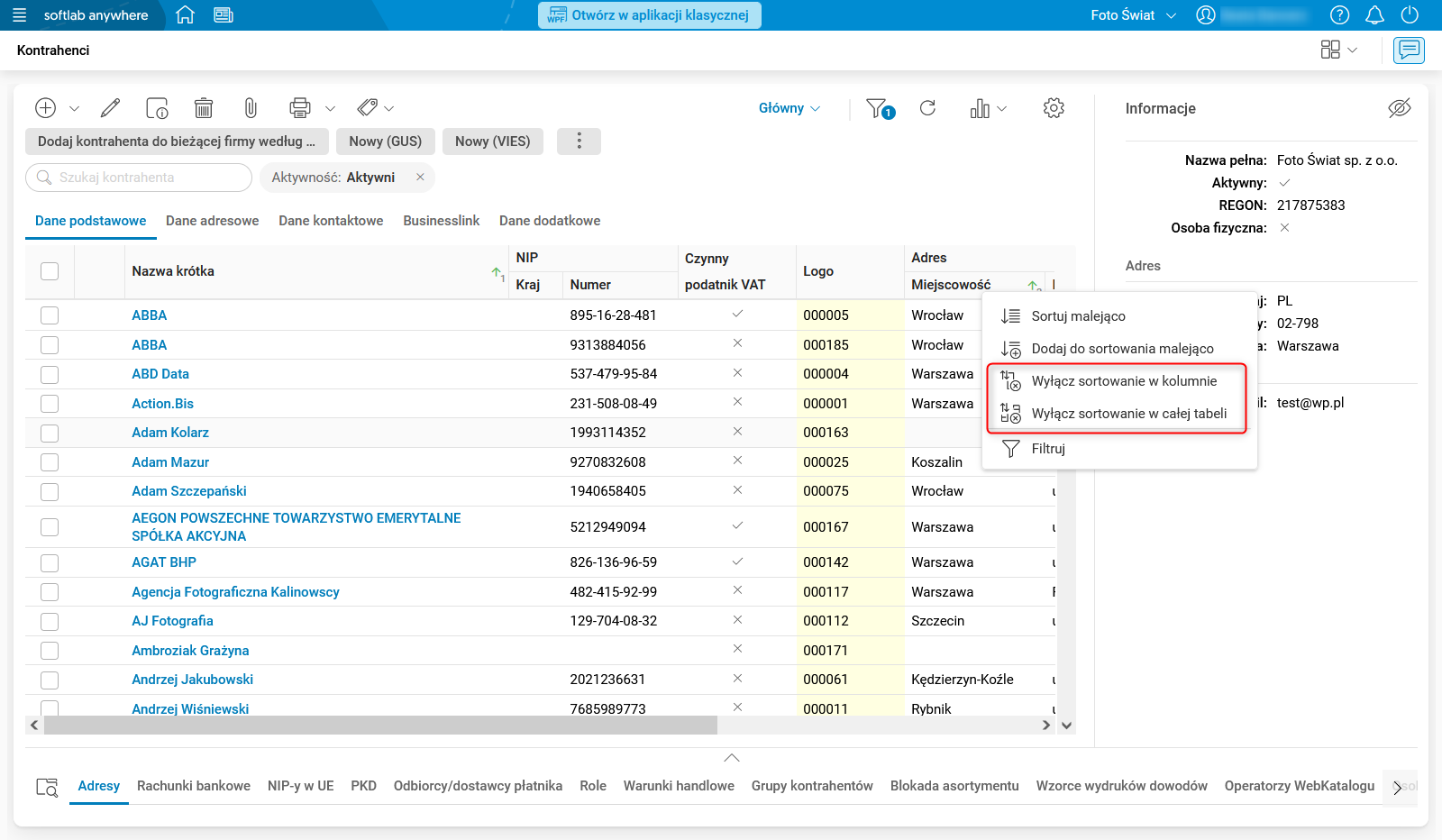Open the Agencja Fotograficzna Kalinowscy link
This screenshot has height=840, width=1442.
[x=235, y=592]
